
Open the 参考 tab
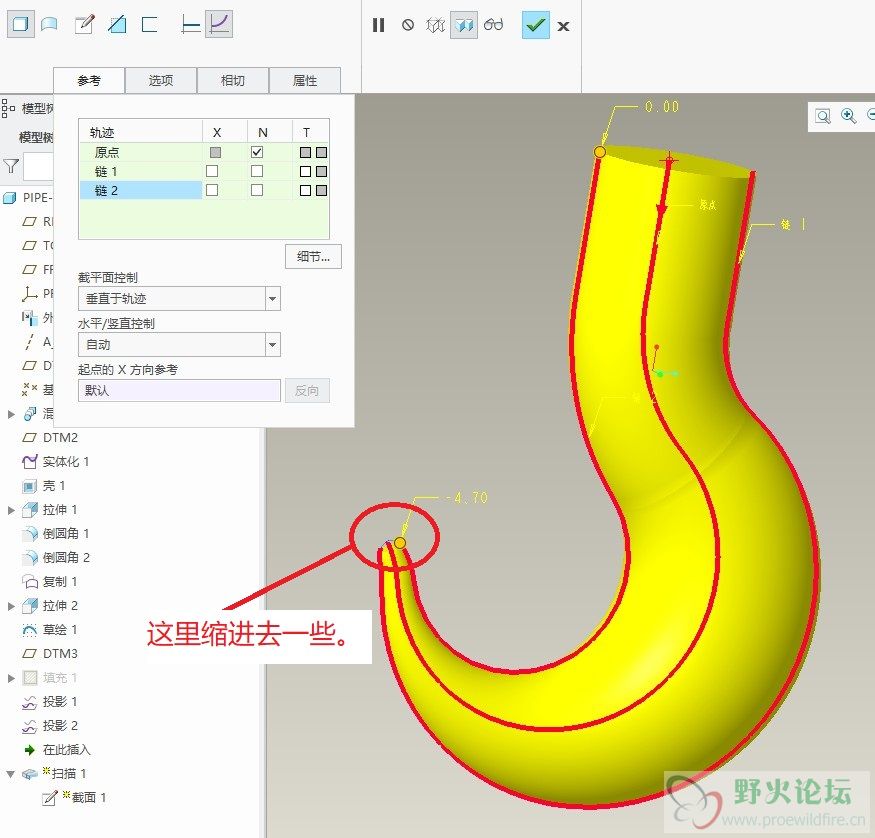point(89,80)
